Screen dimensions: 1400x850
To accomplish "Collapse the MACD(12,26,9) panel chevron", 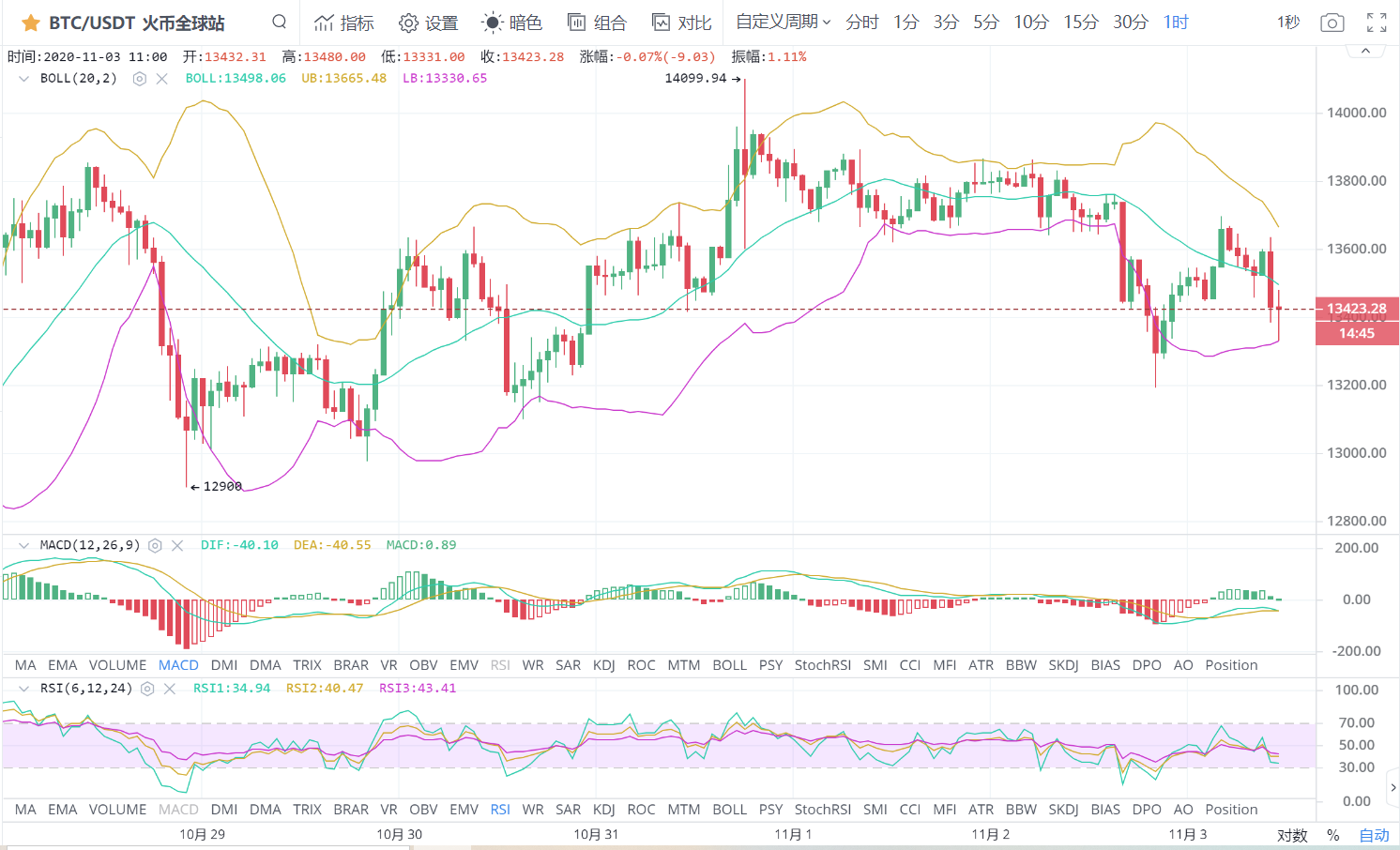I will pos(23,545).
